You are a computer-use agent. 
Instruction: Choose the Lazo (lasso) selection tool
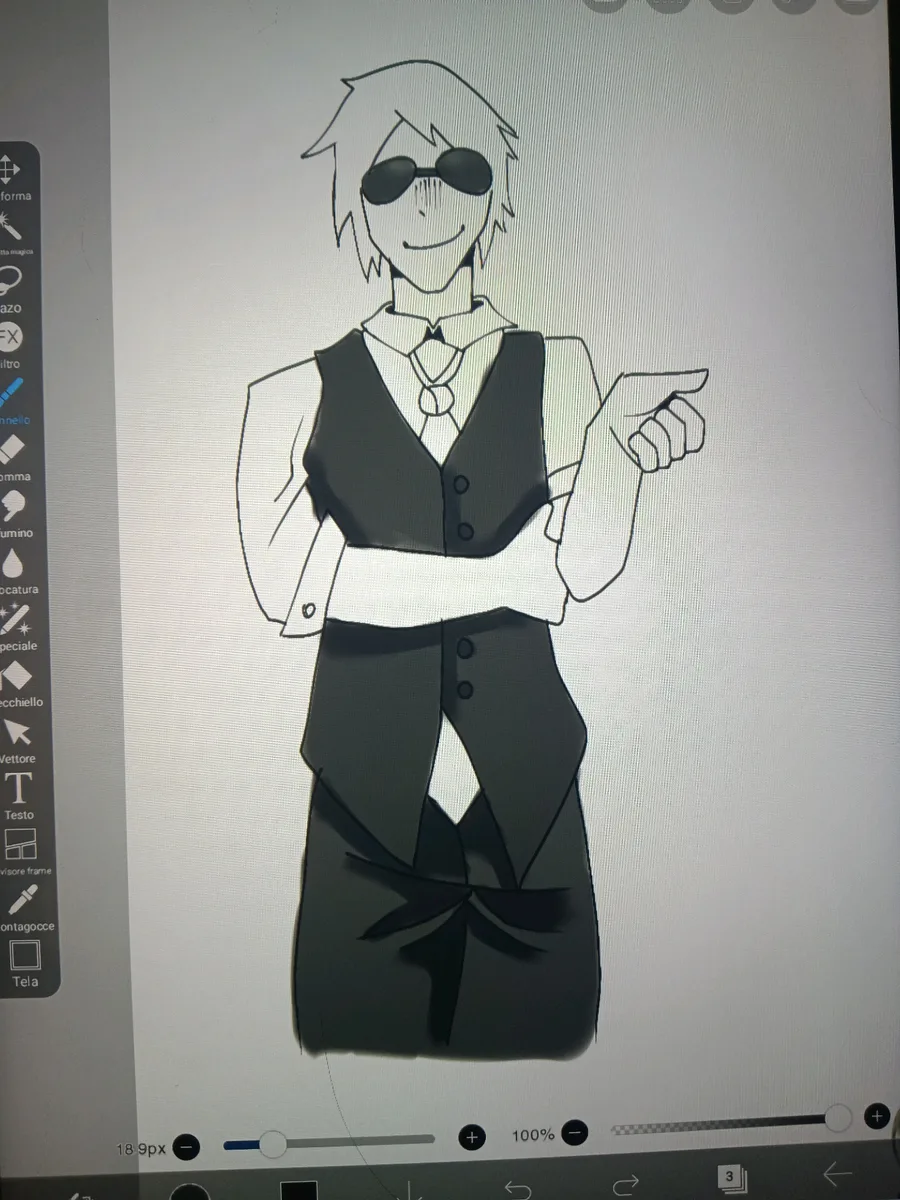pos(12,288)
